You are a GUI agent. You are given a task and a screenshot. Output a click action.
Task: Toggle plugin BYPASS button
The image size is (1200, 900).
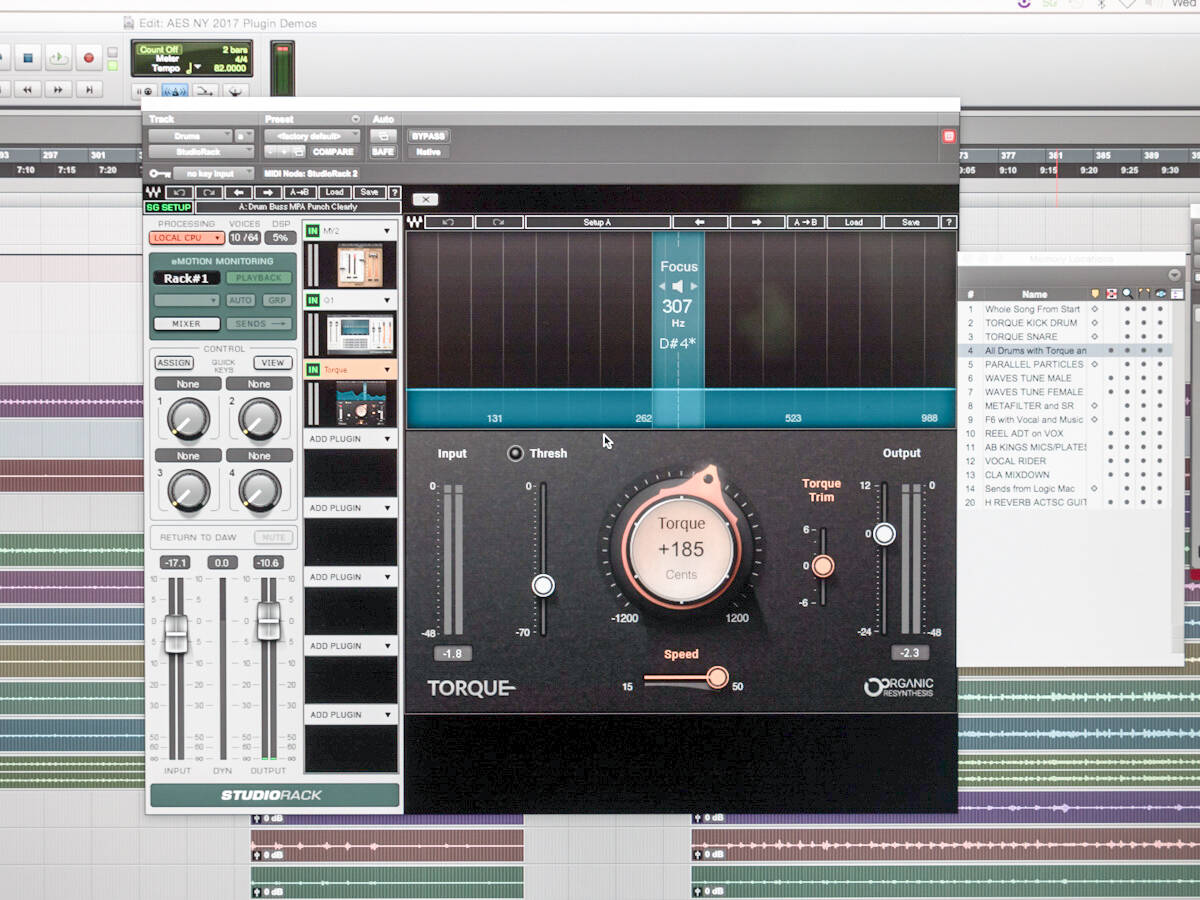(428, 136)
